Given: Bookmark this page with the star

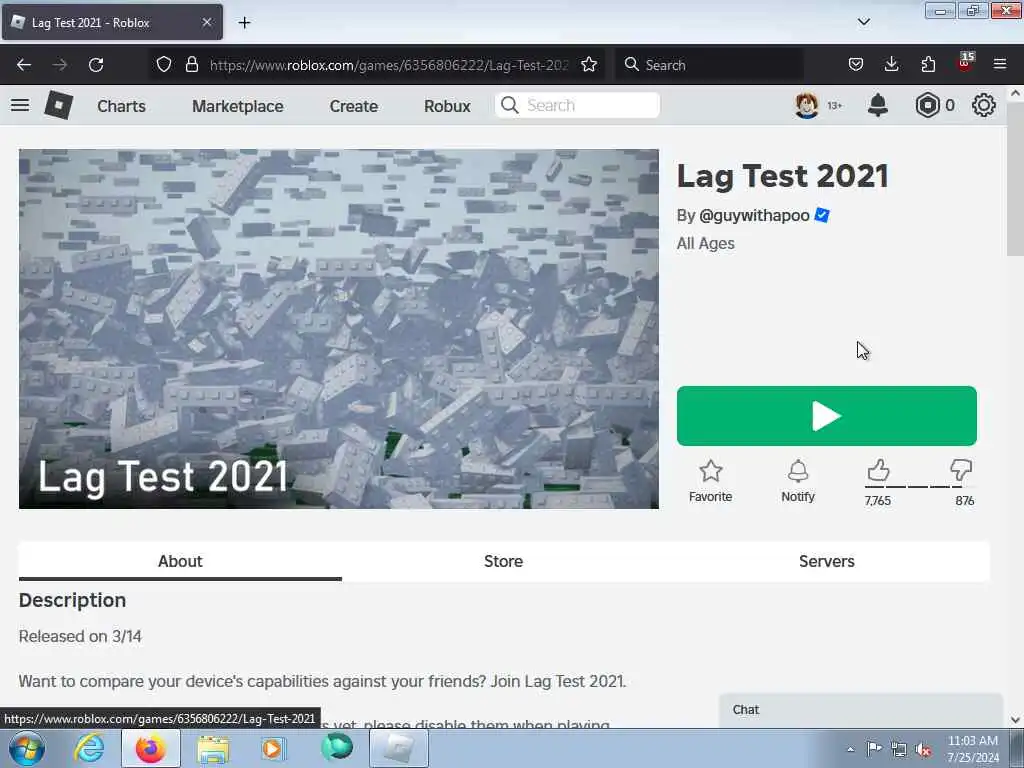Looking at the screenshot, I should (x=589, y=65).
